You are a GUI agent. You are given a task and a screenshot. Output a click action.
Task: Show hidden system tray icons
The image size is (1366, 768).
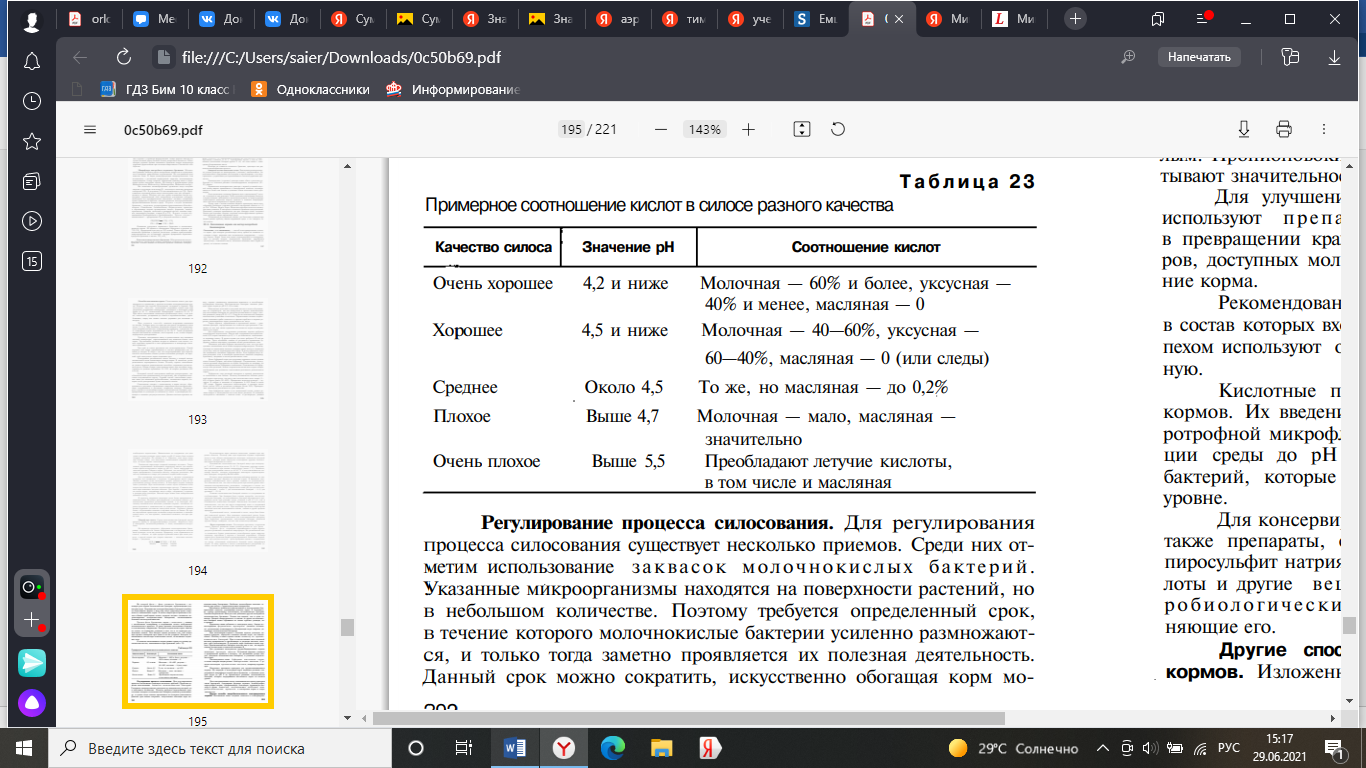point(1102,748)
